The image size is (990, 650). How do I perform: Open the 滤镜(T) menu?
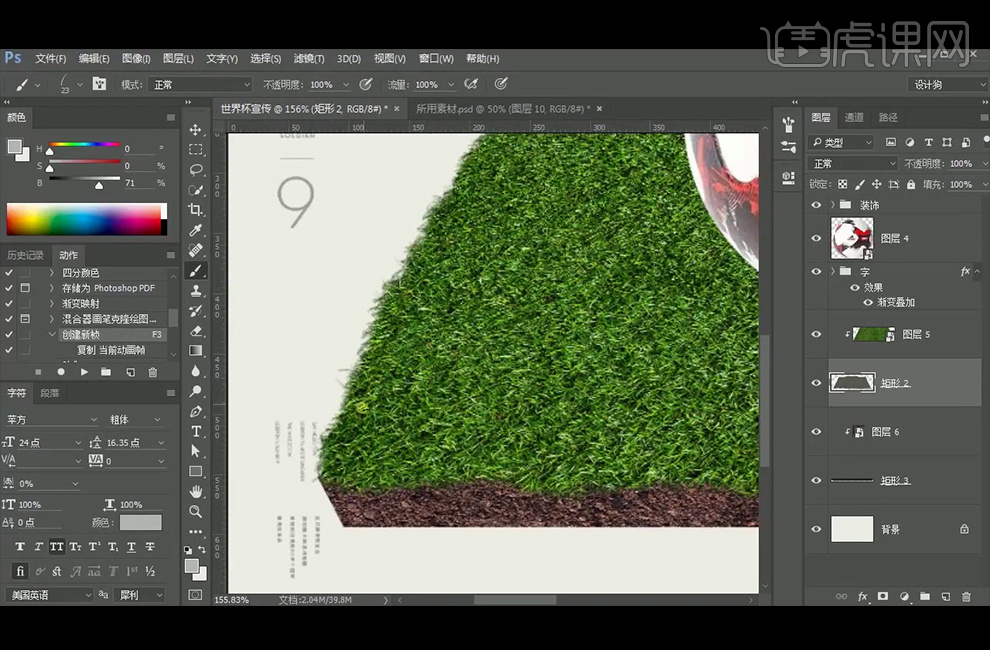(309, 59)
